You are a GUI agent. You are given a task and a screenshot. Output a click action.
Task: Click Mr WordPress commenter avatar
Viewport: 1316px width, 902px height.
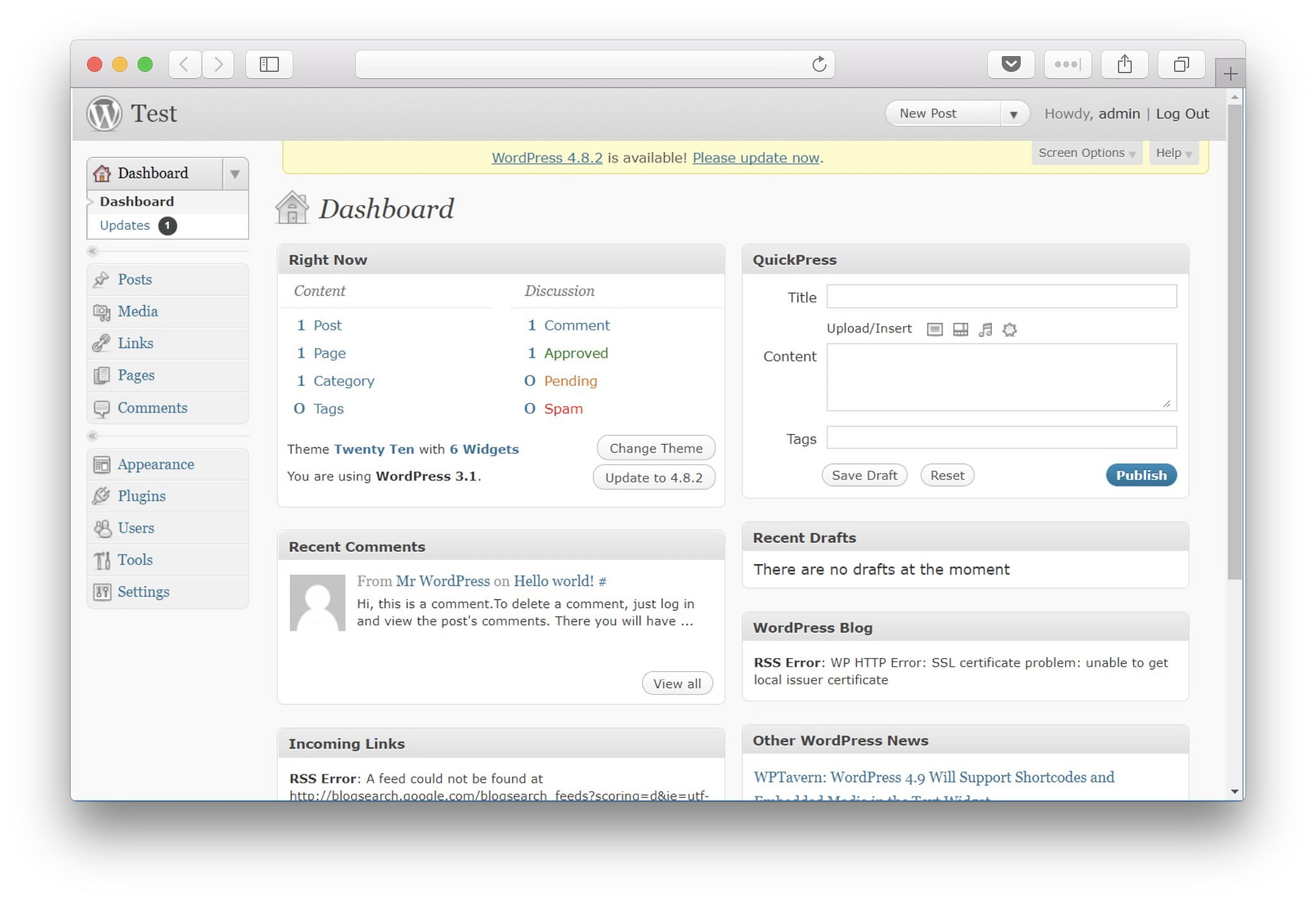tap(317, 602)
